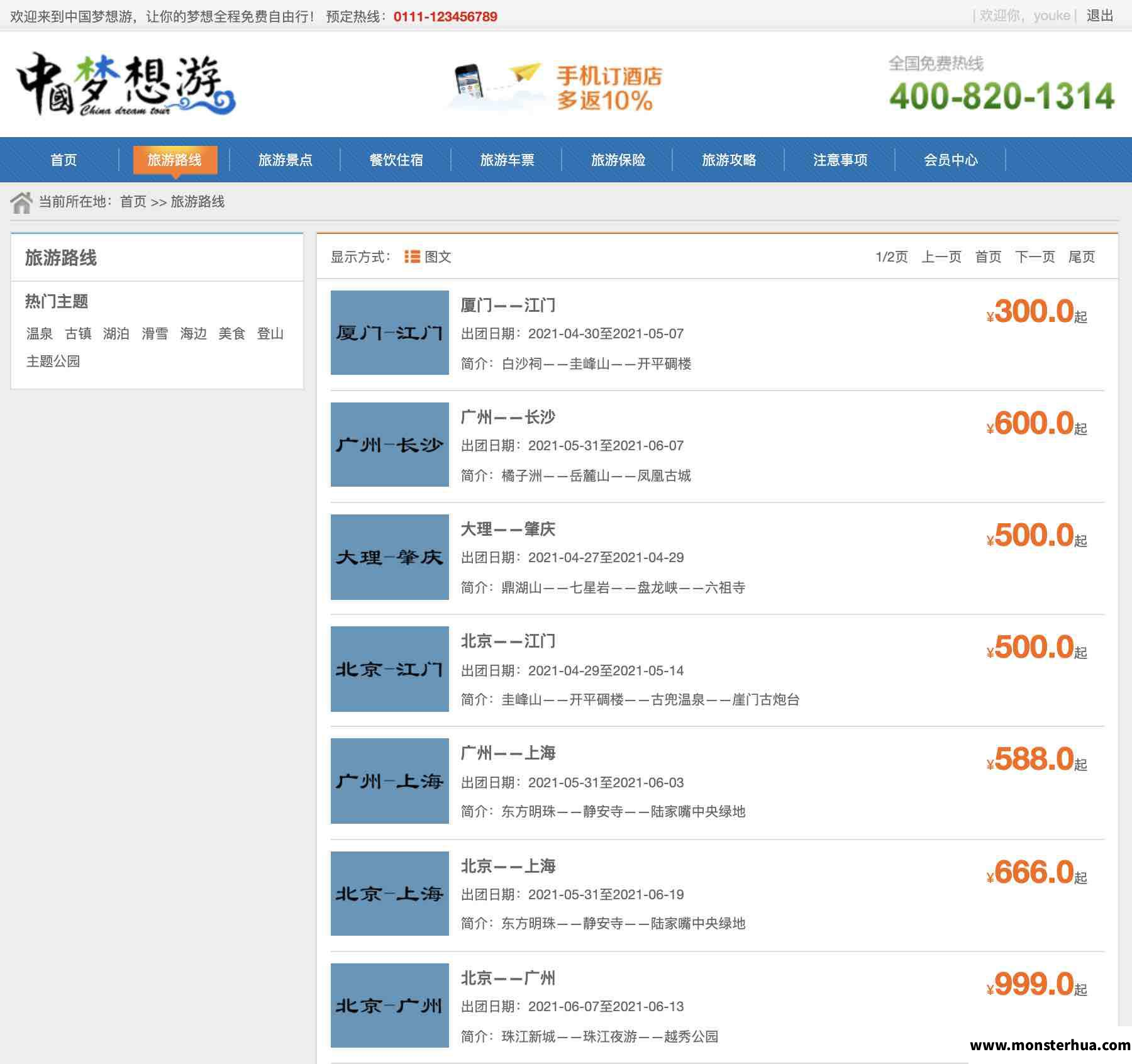Open the 厦门-江门 route thumbnail
The width and height of the screenshot is (1132, 1064).
click(390, 333)
